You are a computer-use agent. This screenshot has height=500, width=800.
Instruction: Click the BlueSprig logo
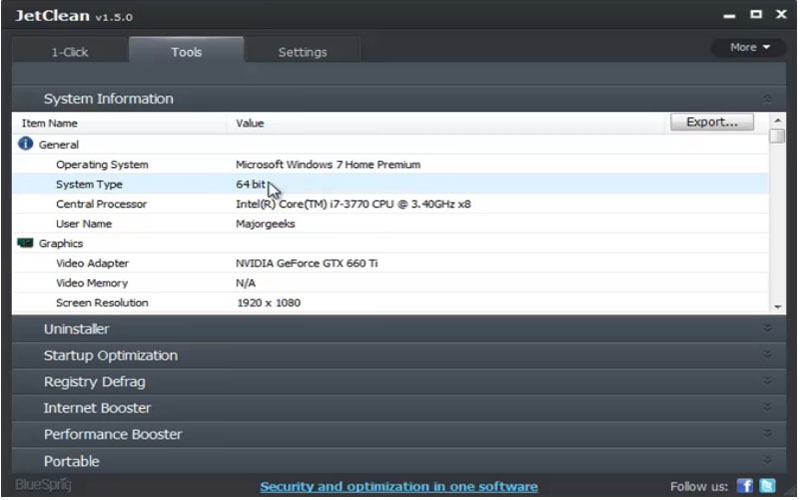tap(43, 485)
